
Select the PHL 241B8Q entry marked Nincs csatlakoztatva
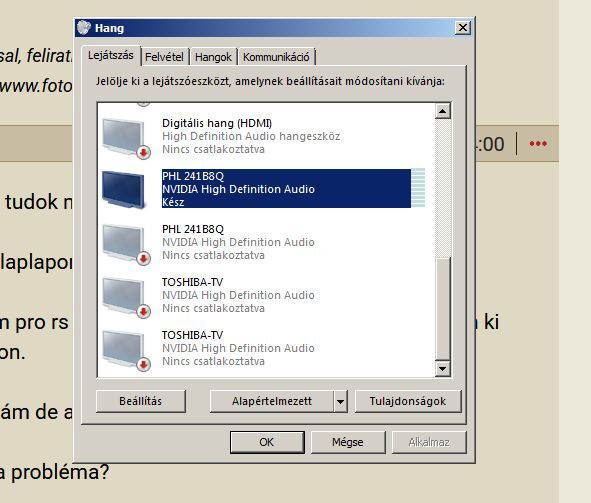264,242
